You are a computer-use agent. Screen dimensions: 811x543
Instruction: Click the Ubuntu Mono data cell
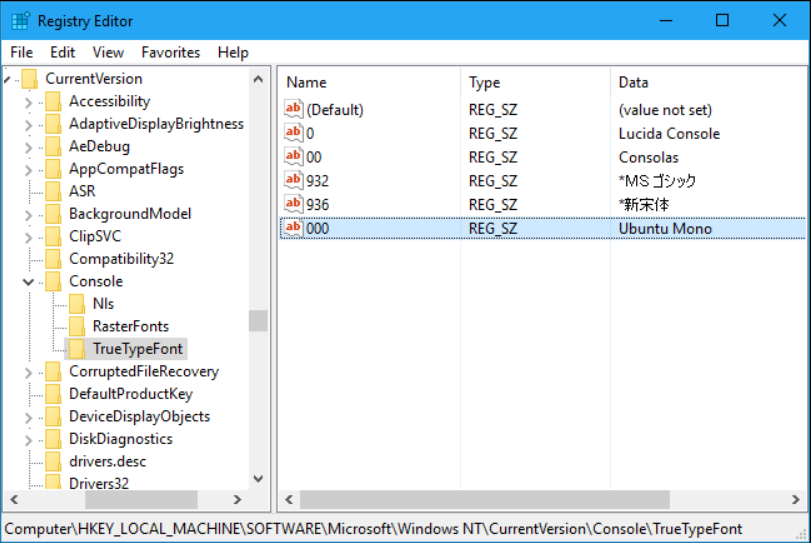click(x=665, y=229)
